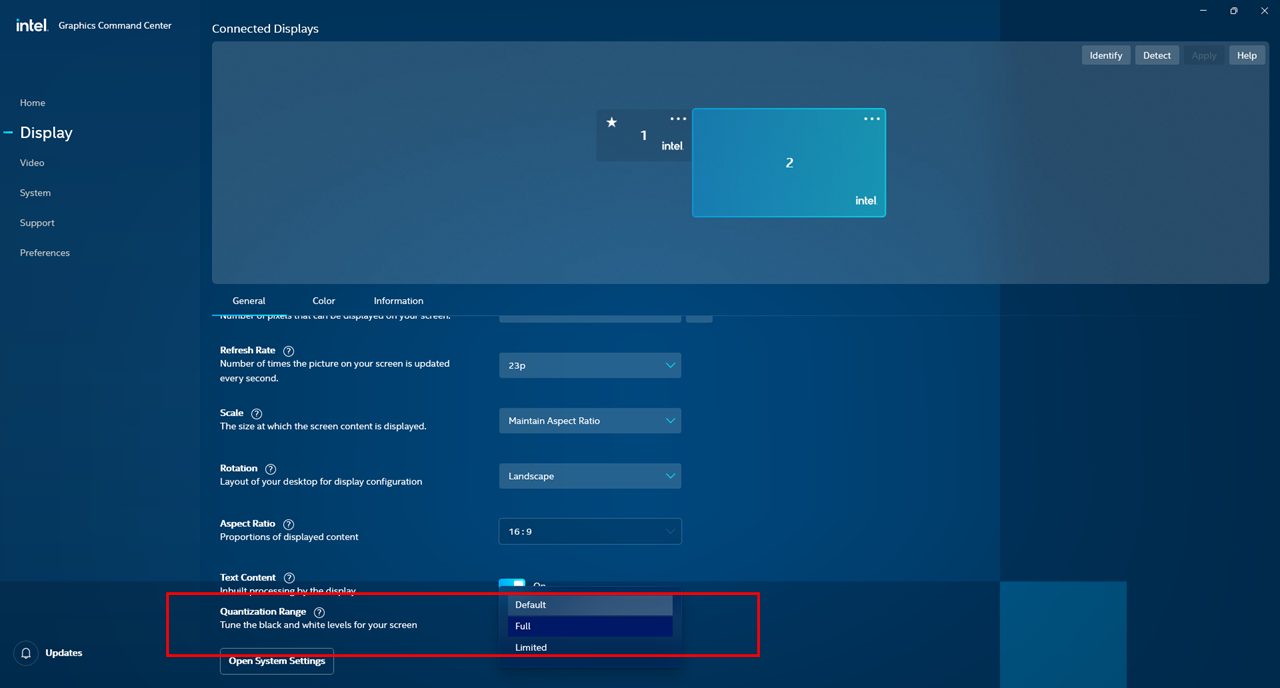The image size is (1280, 688).
Task: Open the Rotation dropdown set to Landscape
Action: [x=590, y=476]
